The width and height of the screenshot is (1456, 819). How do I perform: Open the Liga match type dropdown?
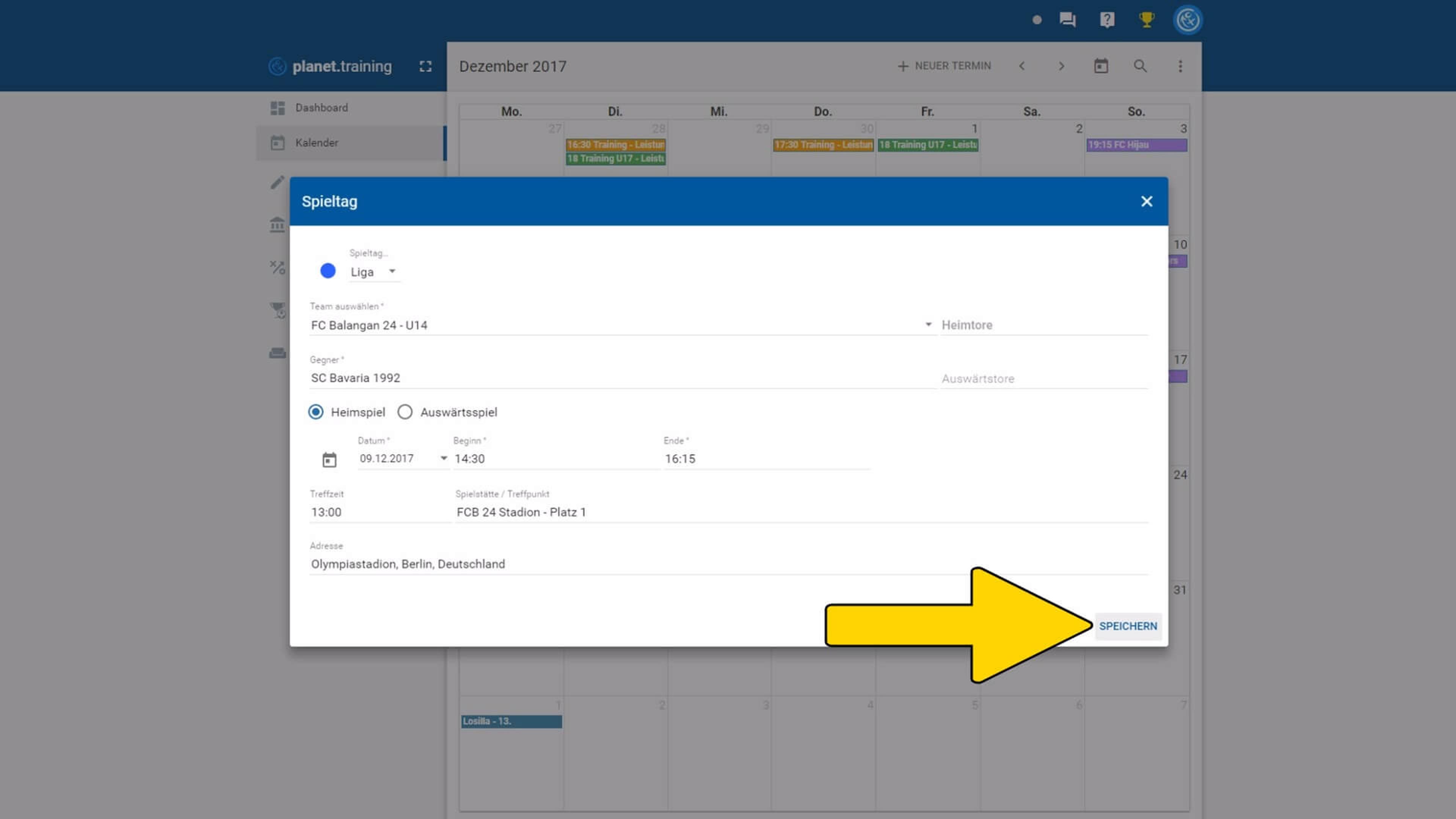pos(373,272)
